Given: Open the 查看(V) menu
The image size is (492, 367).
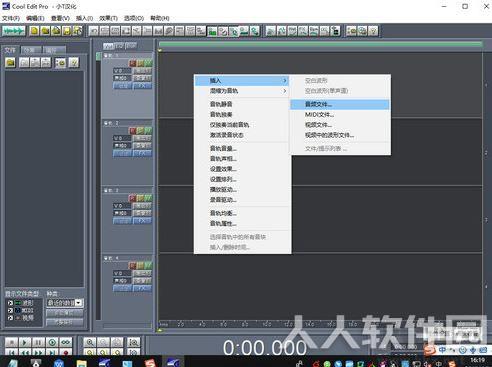Looking at the screenshot, I should pyautogui.click(x=60, y=18).
